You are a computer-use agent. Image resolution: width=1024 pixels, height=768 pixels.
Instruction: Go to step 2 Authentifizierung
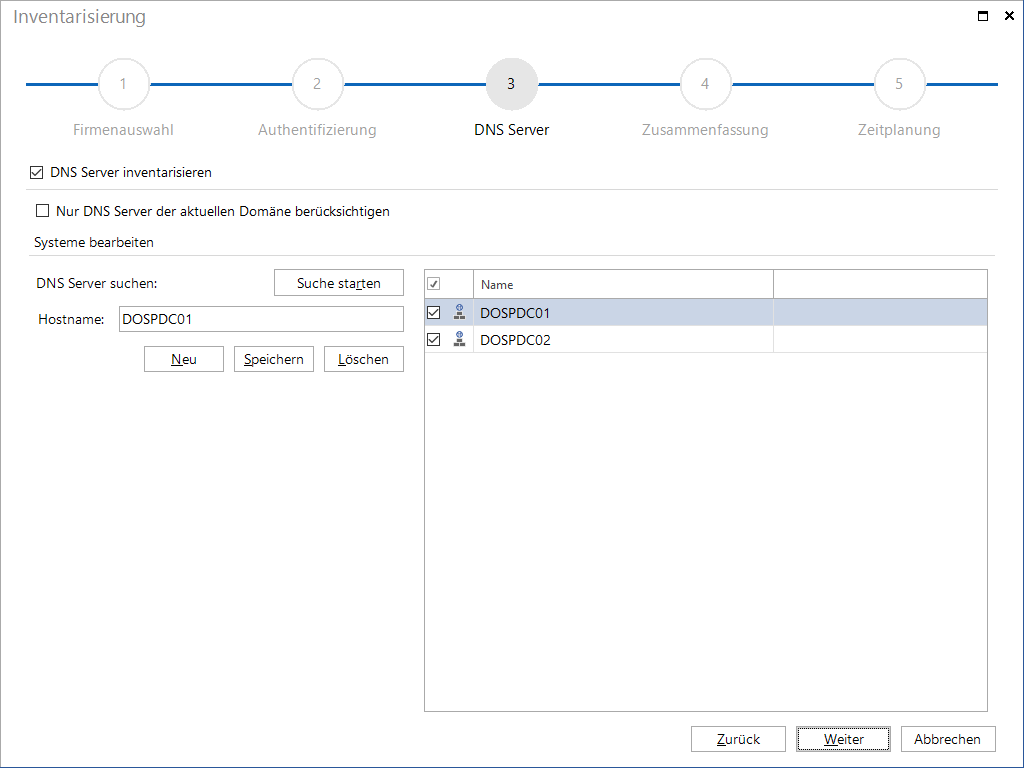pyautogui.click(x=317, y=84)
